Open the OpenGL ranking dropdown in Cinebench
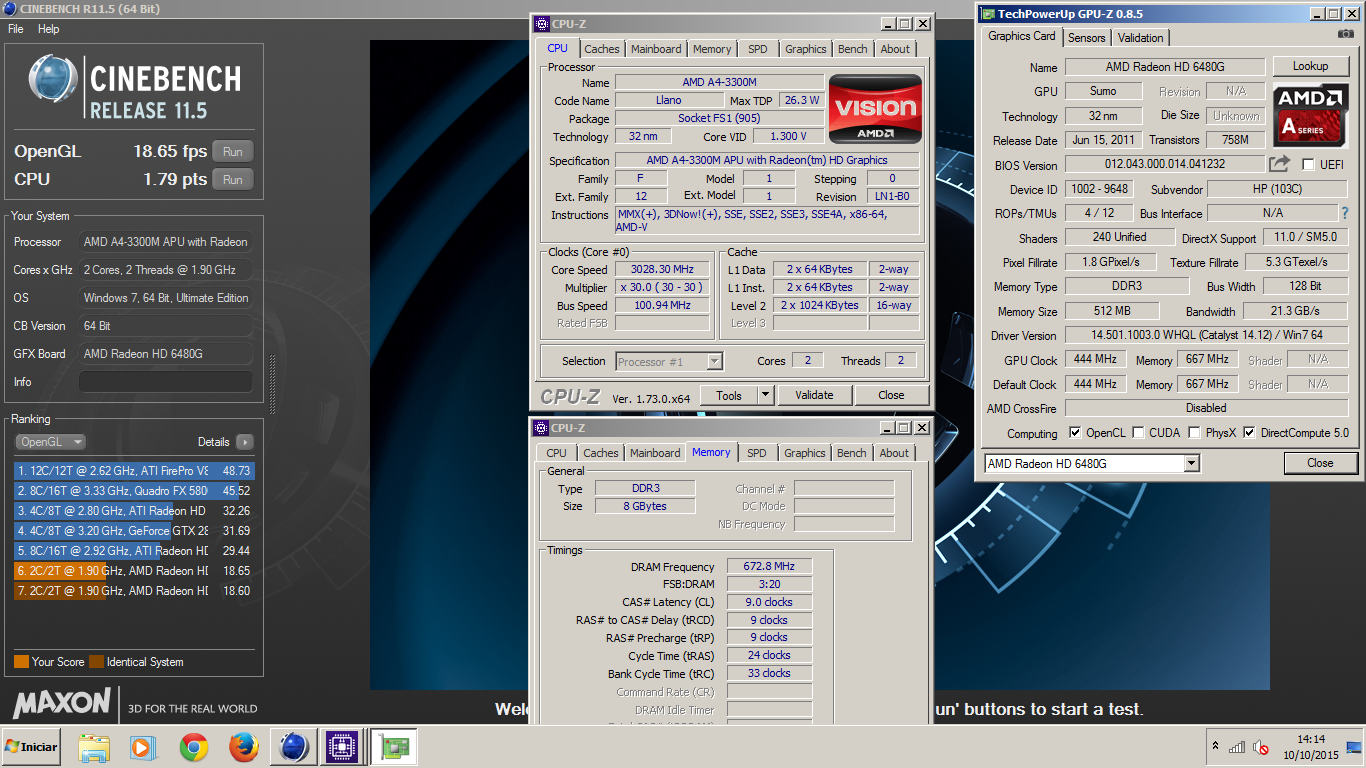 [x=50, y=442]
